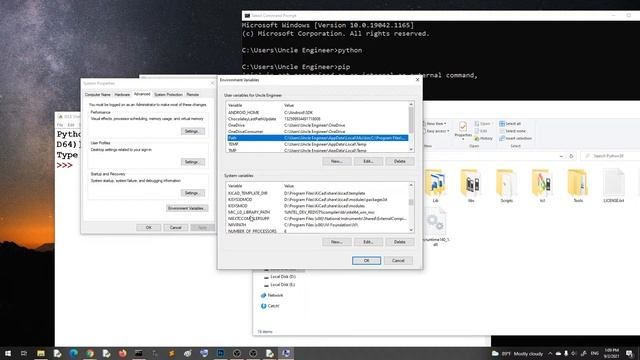640x360 pixels.
Task: Open the tcl folder in File Explorer
Action: (x=542, y=186)
